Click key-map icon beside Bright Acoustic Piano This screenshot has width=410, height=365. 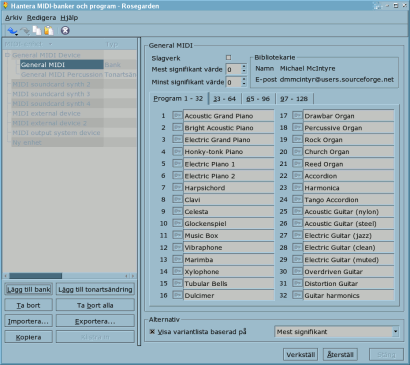point(177,127)
